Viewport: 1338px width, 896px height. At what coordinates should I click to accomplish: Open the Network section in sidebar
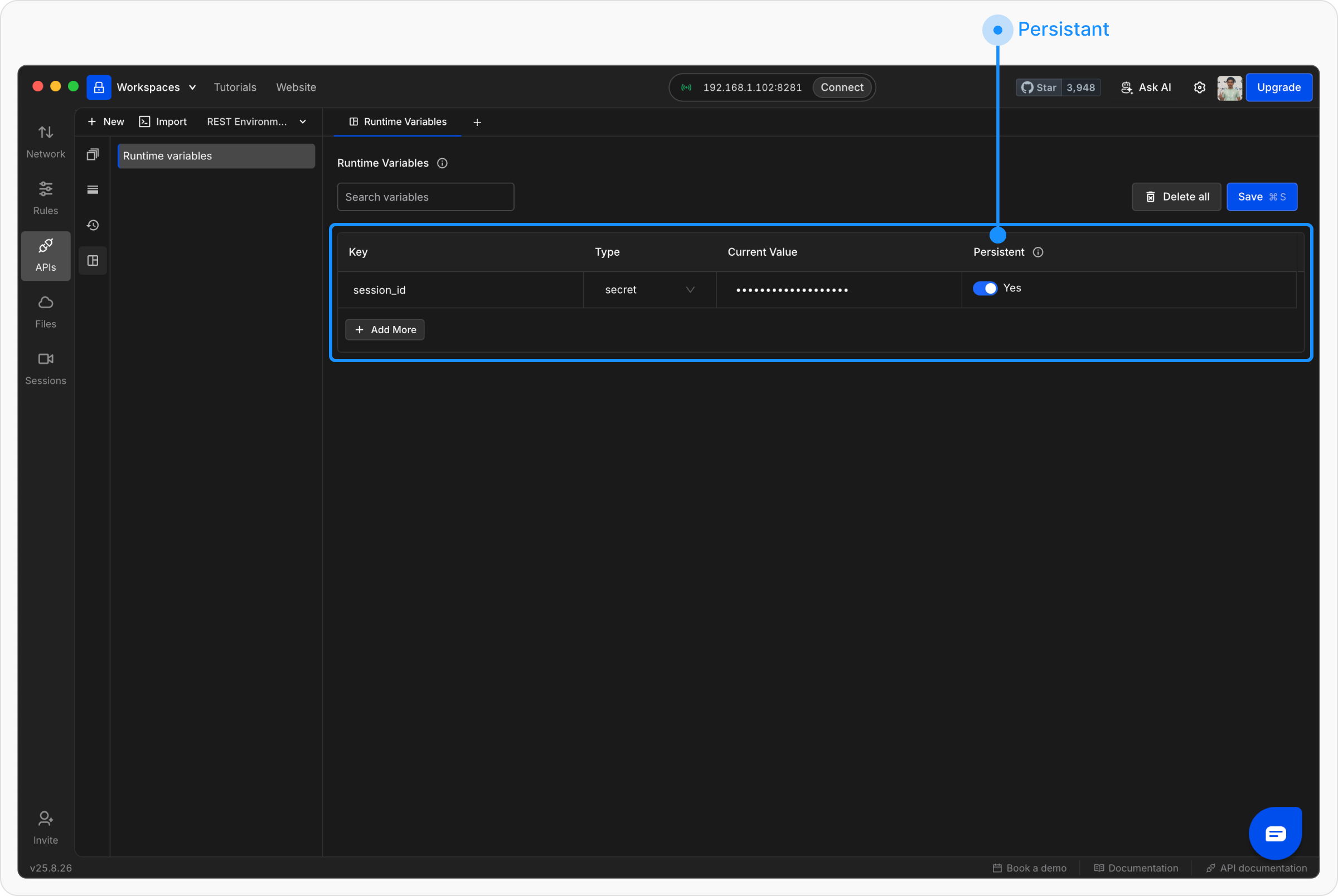[x=46, y=141]
